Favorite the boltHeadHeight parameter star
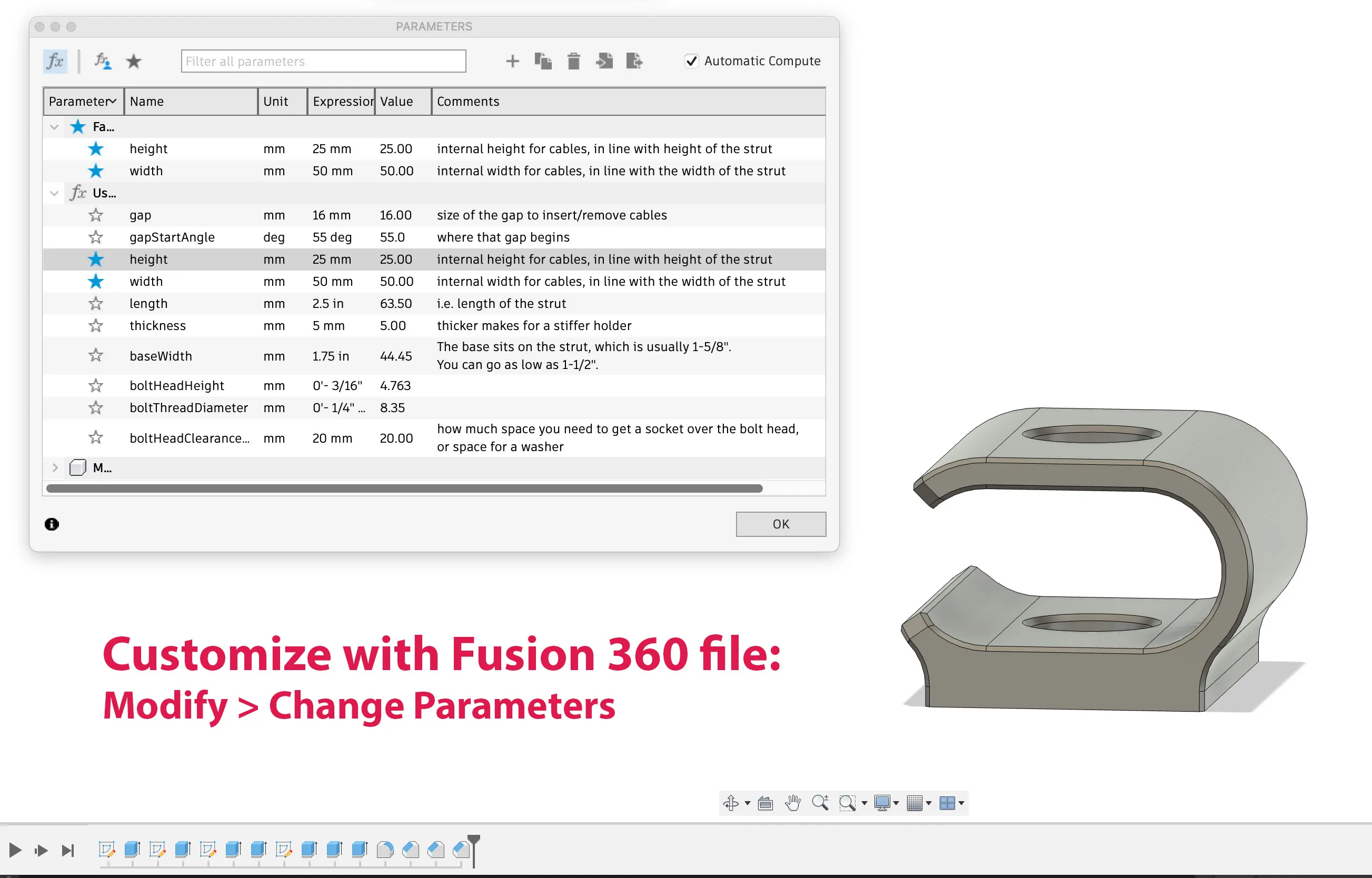This screenshot has width=1372, height=878. click(x=96, y=385)
